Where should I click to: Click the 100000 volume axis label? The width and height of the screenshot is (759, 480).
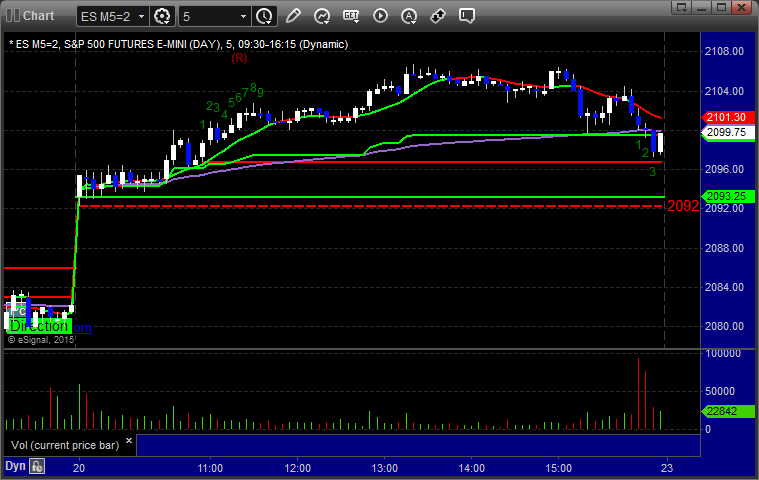pyautogui.click(x=723, y=354)
